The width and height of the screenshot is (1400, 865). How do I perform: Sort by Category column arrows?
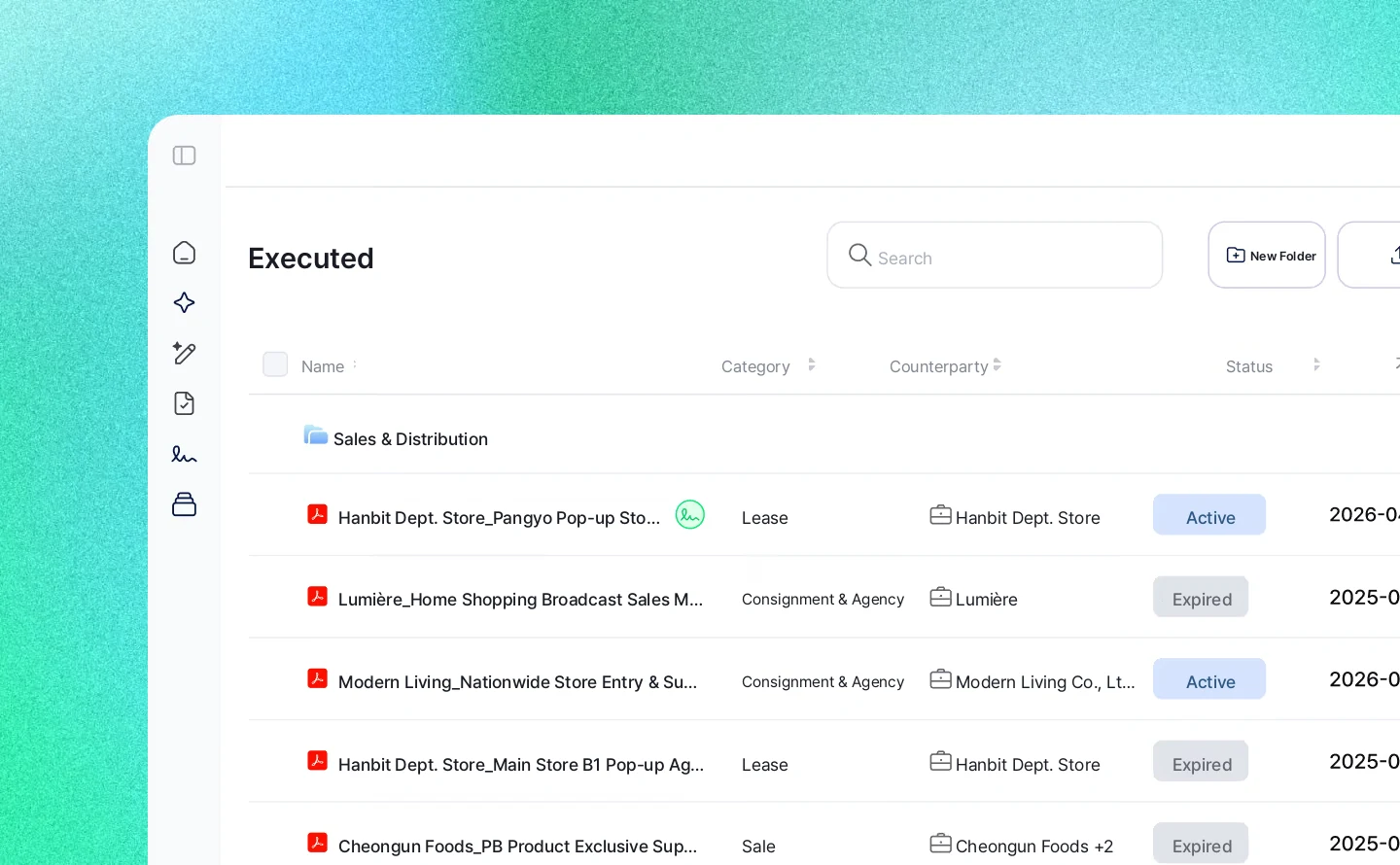(812, 365)
